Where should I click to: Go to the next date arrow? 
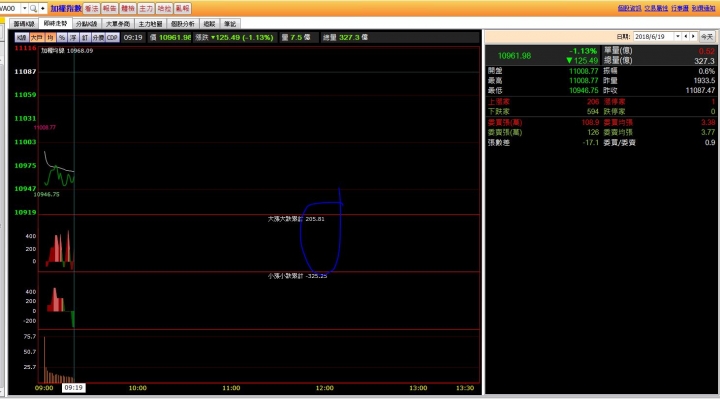pyautogui.click(x=693, y=37)
